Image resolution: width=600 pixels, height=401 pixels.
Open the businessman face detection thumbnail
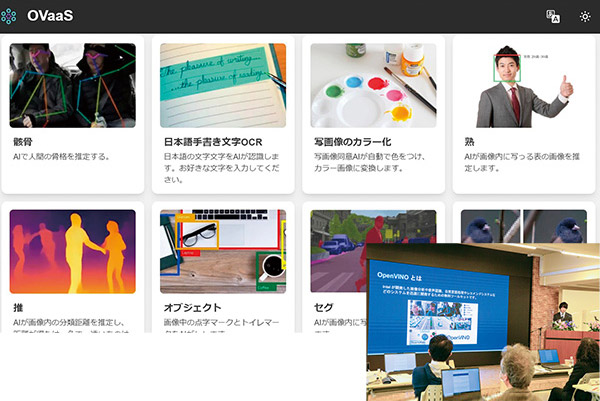coord(524,85)
